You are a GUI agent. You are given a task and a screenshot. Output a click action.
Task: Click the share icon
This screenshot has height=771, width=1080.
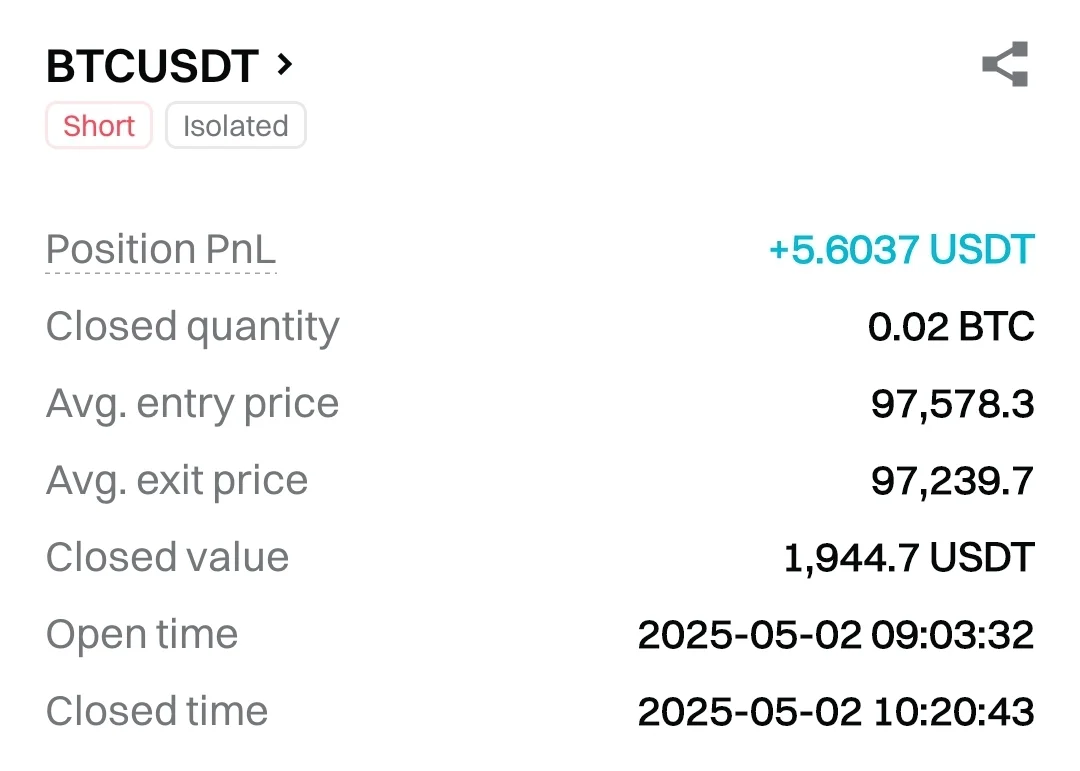[x=1005, y=65]
